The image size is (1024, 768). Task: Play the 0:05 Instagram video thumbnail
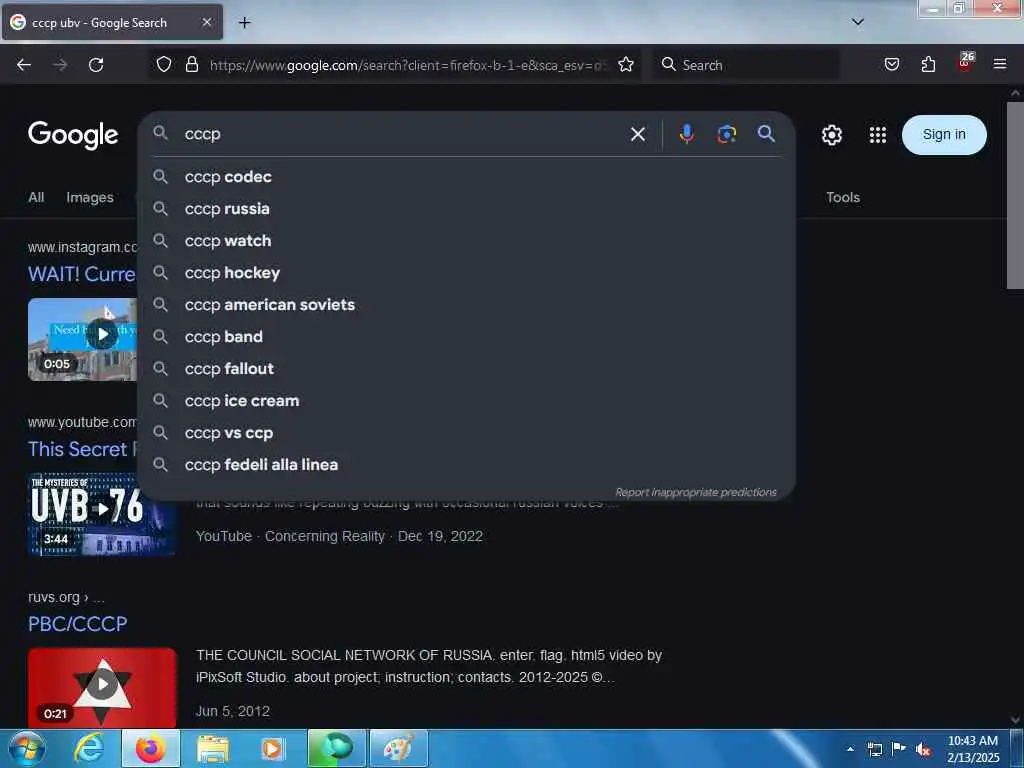[x=82, y=339]
